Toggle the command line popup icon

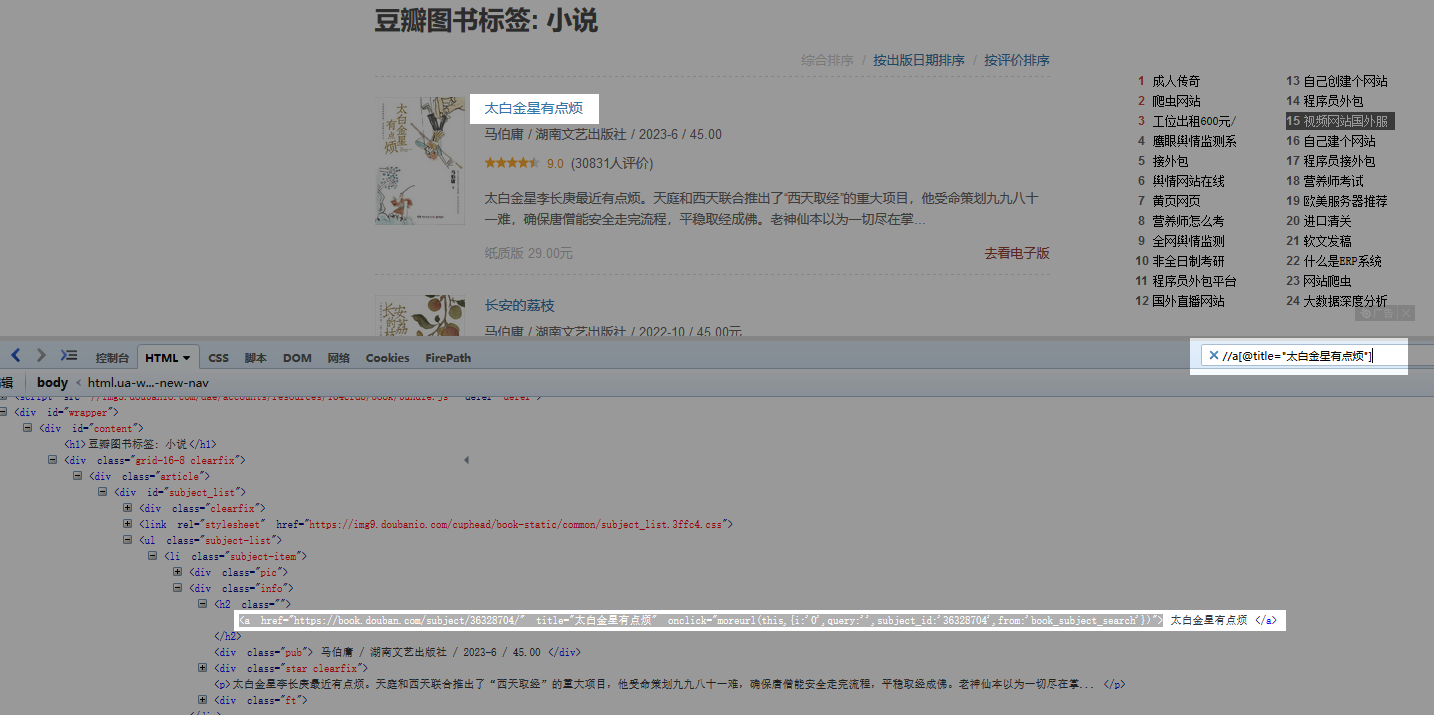tap(69, 355)
